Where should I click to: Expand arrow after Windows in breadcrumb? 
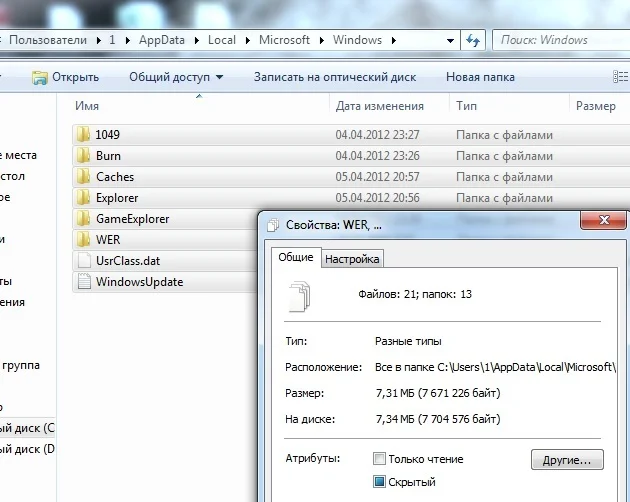click(x=393, y=40)
